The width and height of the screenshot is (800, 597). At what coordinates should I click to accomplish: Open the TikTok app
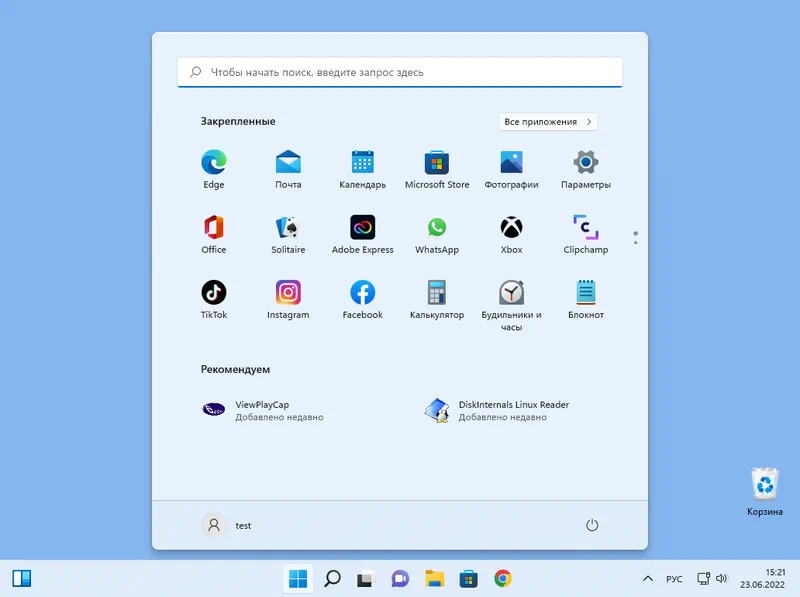[214, 300]
